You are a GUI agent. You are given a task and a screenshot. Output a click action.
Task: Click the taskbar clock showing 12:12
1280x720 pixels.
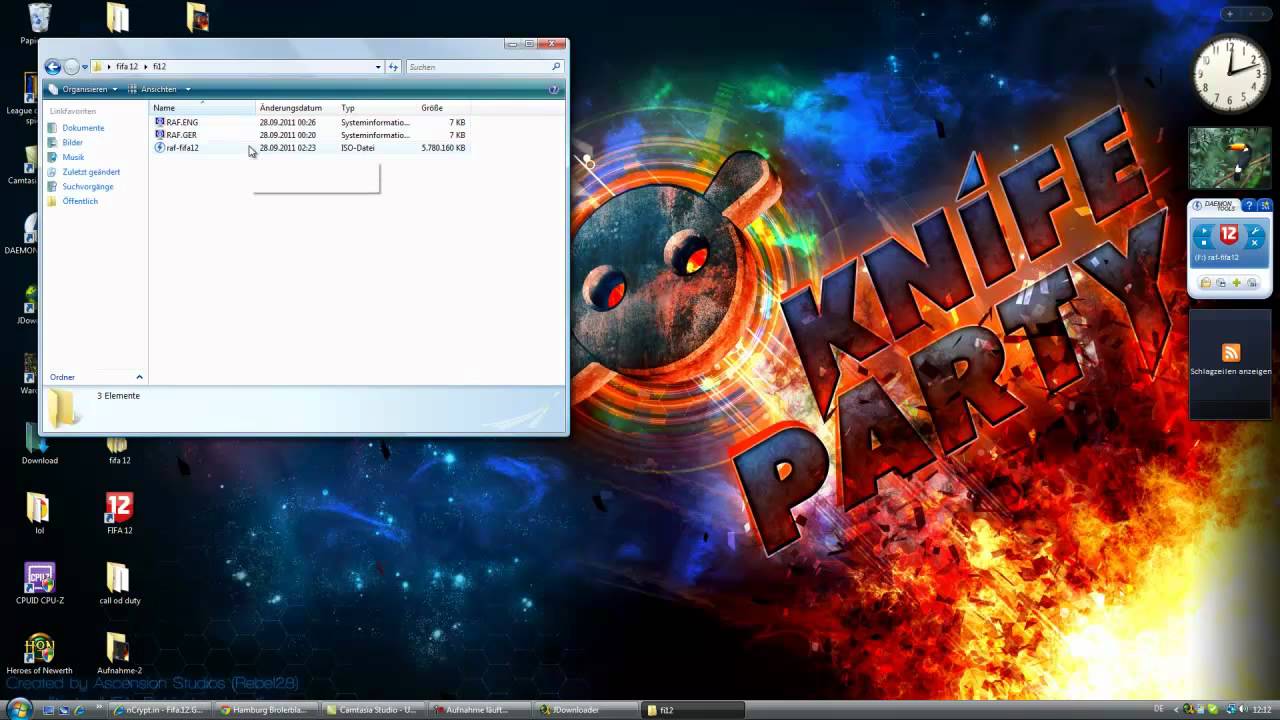point(1260,710)
